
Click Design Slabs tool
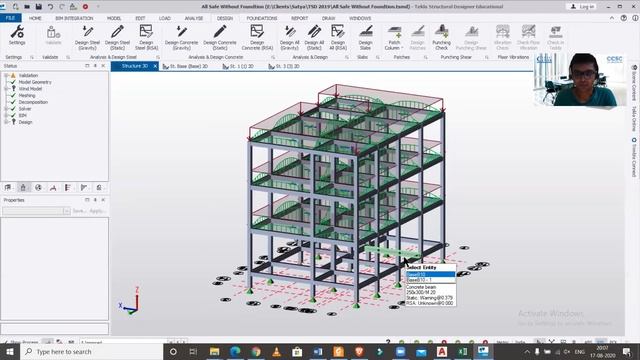365,37
